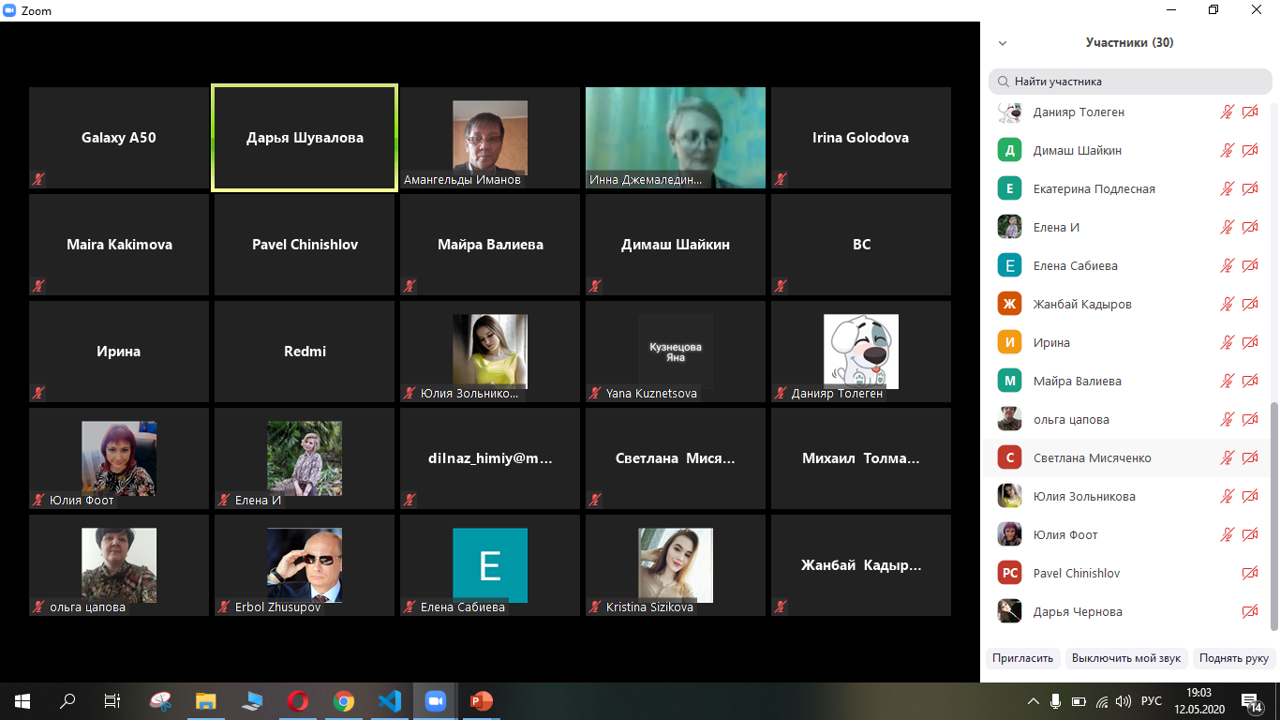Screen dimensions: 1280x720
Task: Select Kristina Sizikova video tile
Action: point(675,565)
